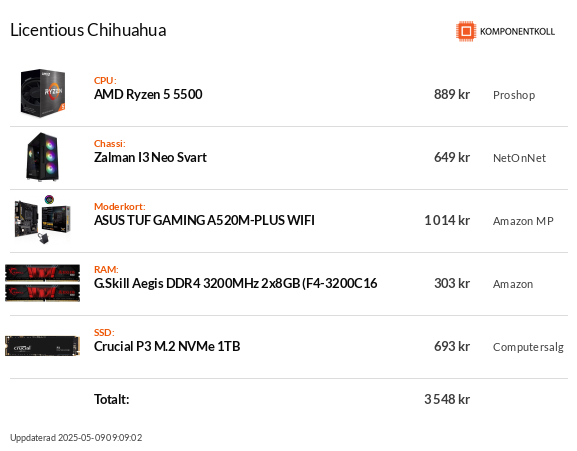Image resolution: width=577 pixels, height=451 pixels.
Task: Click the Komponentkoll chip logo icon
Action: click(x=466, y=31)
